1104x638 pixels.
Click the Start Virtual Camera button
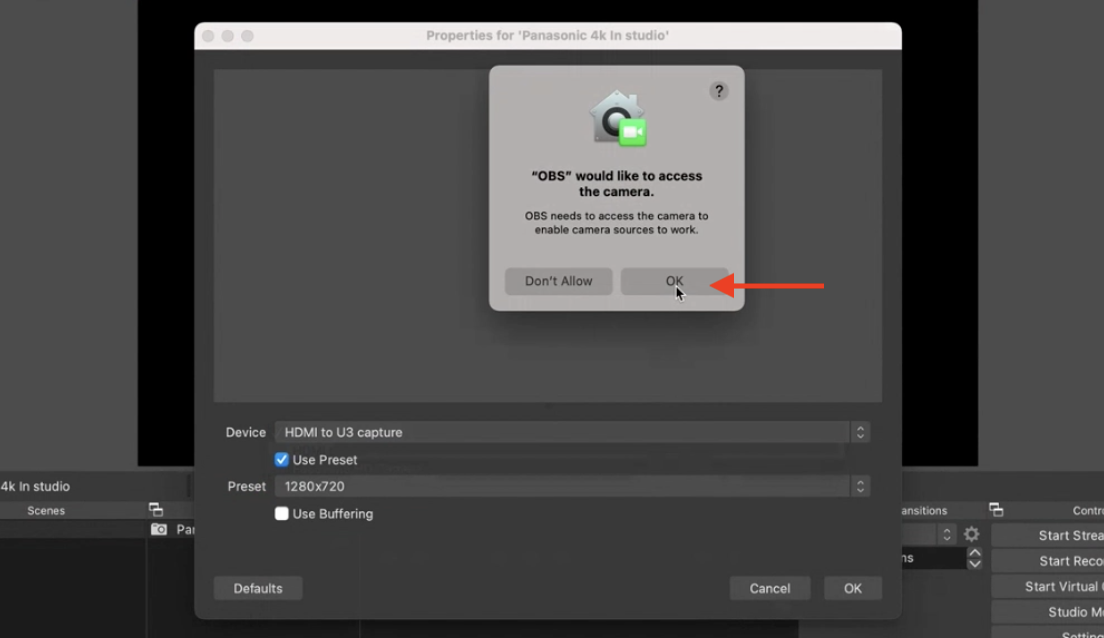point(1048,587)
